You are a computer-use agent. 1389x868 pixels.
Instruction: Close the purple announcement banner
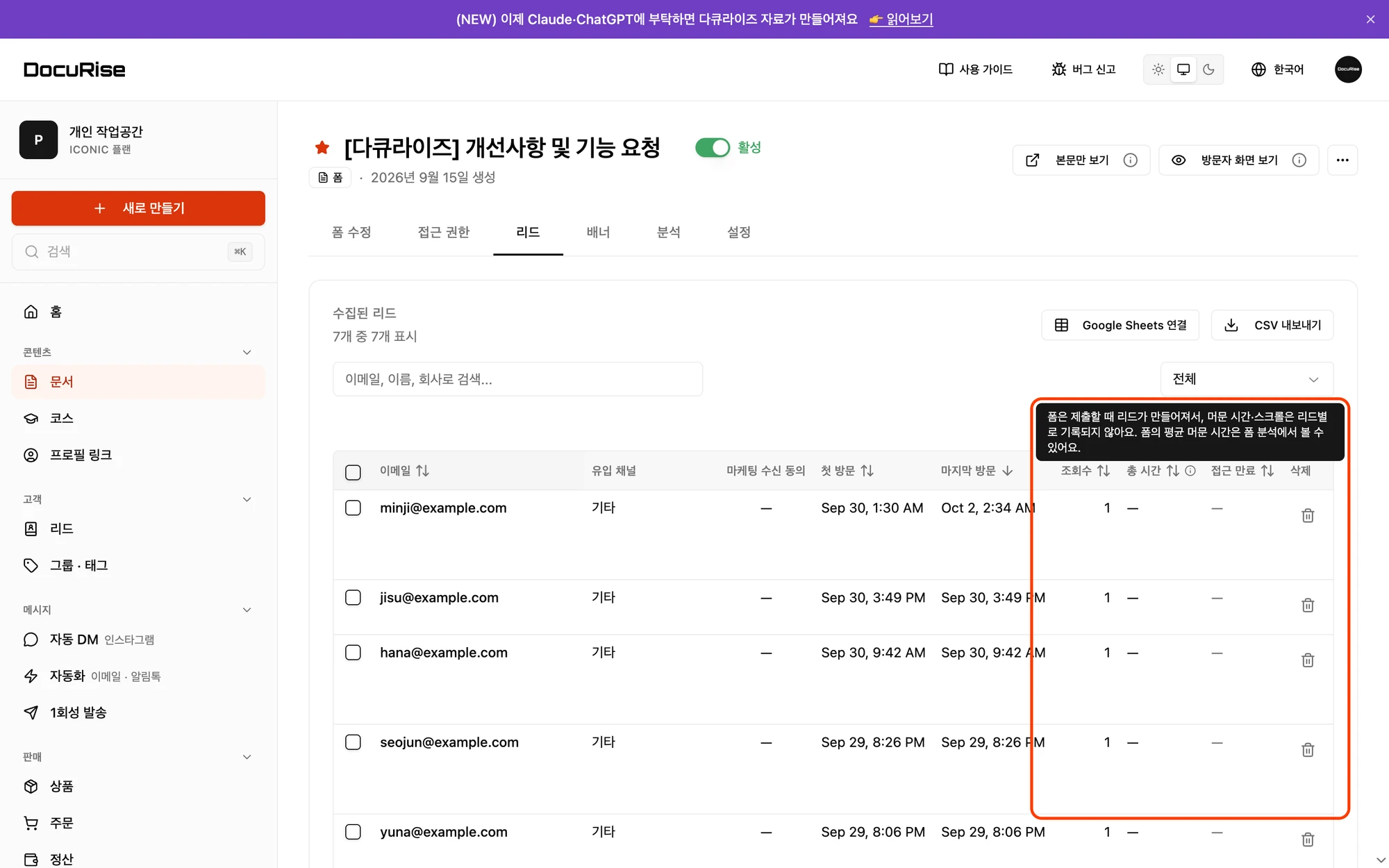tap(1370, 19)
